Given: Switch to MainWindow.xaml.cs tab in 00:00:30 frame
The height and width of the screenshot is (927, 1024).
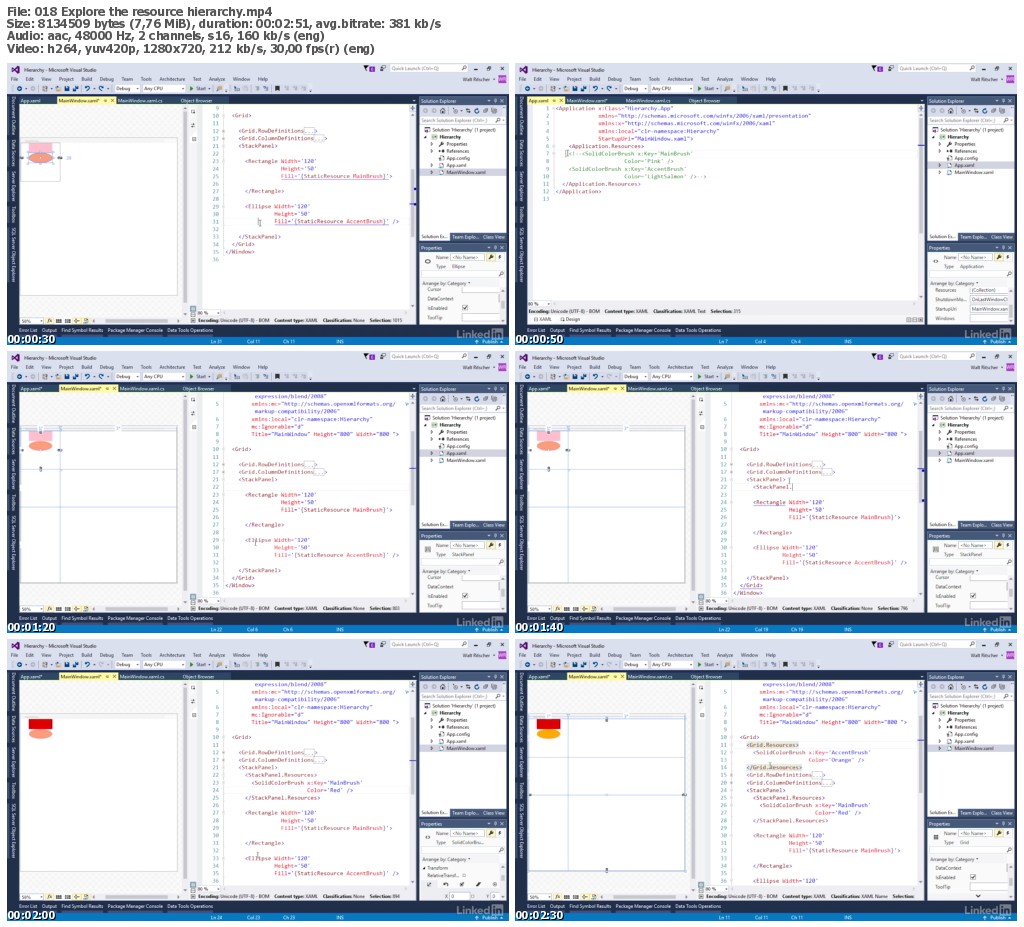Looking at the screenshot, I should (140, 101).
